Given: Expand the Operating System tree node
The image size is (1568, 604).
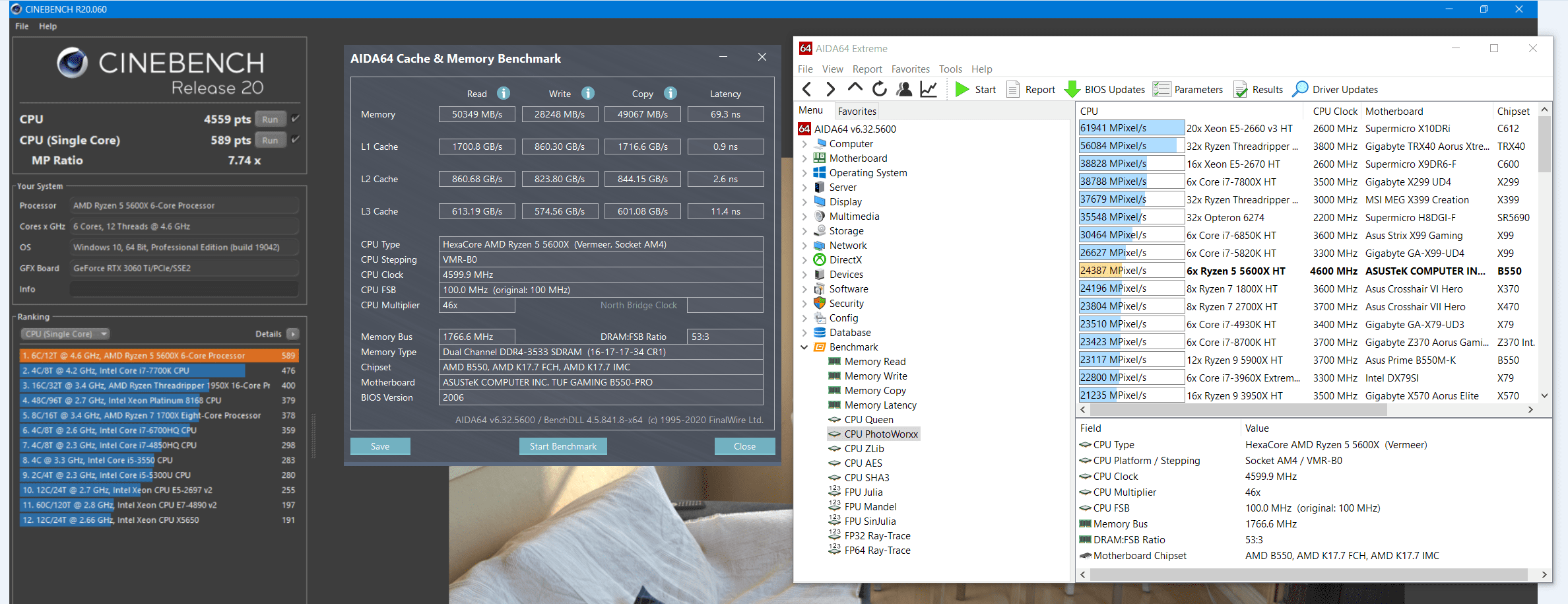Looking at the screenshot, I should [x=804, y=173].
